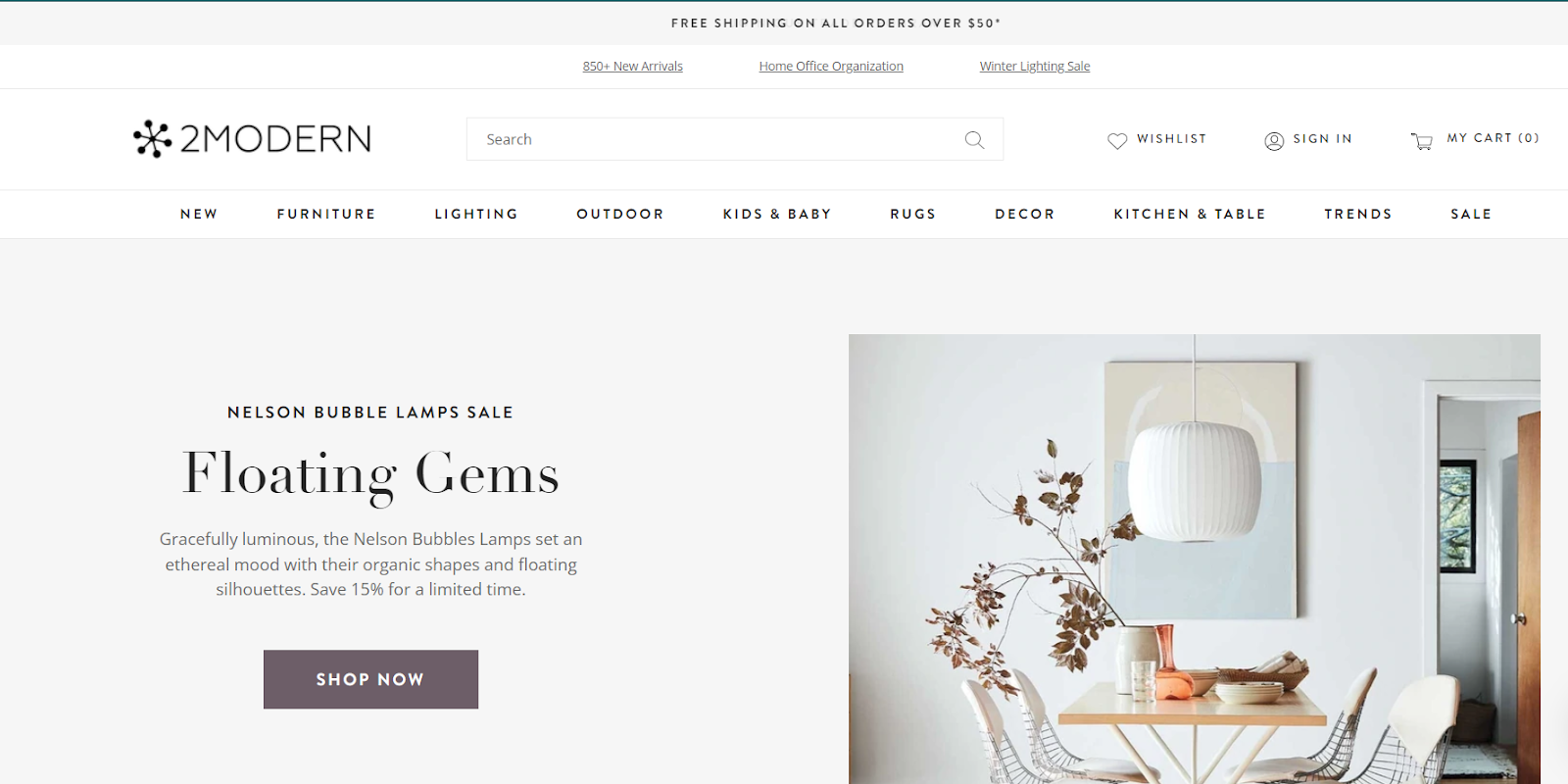The height and width of the screenshot is (784, 1568).
Task: Click the search magnifier icon
Action: (x=974, y=140)
